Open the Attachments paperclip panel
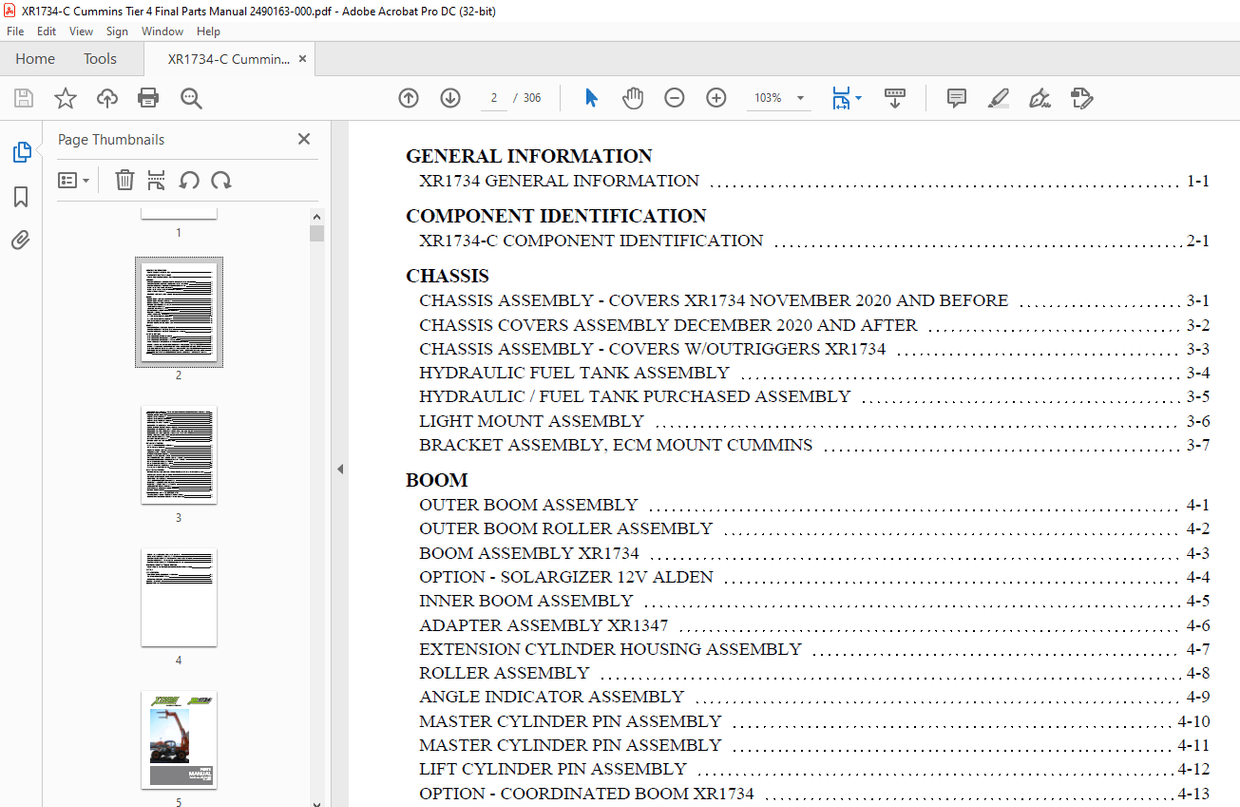1240x807 pixels. 21,240
